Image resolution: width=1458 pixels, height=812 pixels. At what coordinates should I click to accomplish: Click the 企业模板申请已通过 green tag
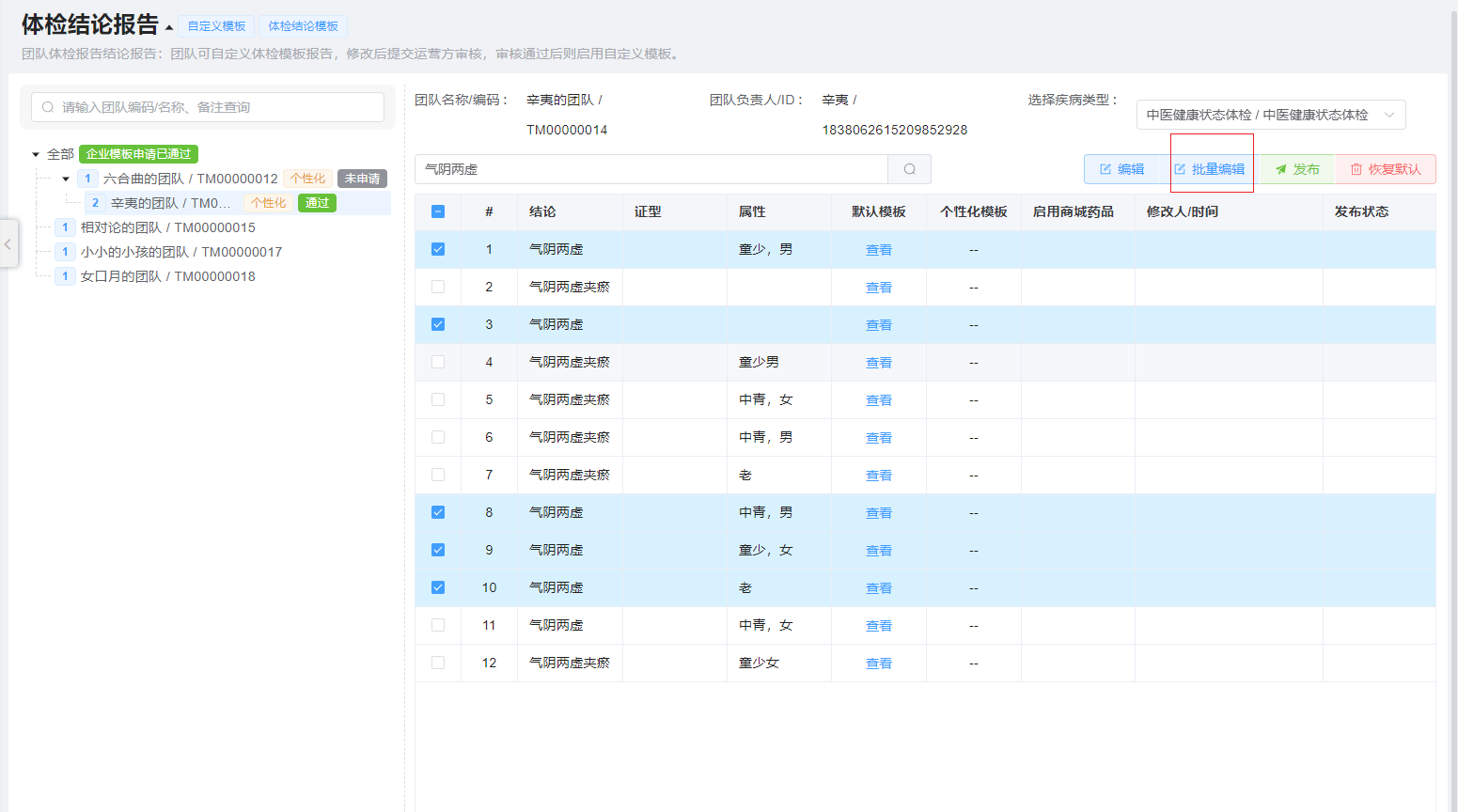pos(138,154)
